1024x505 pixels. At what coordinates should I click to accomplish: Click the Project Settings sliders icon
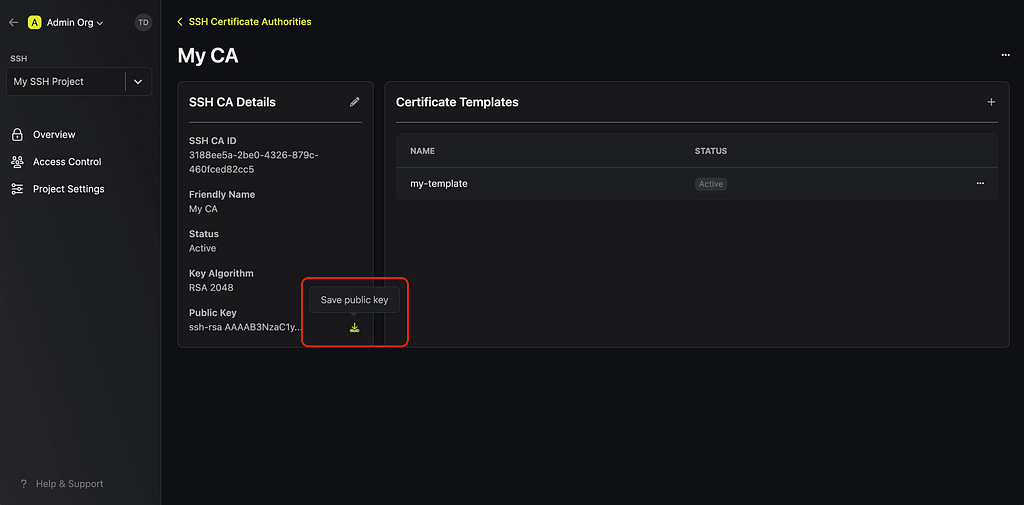[x=18, y=189]
